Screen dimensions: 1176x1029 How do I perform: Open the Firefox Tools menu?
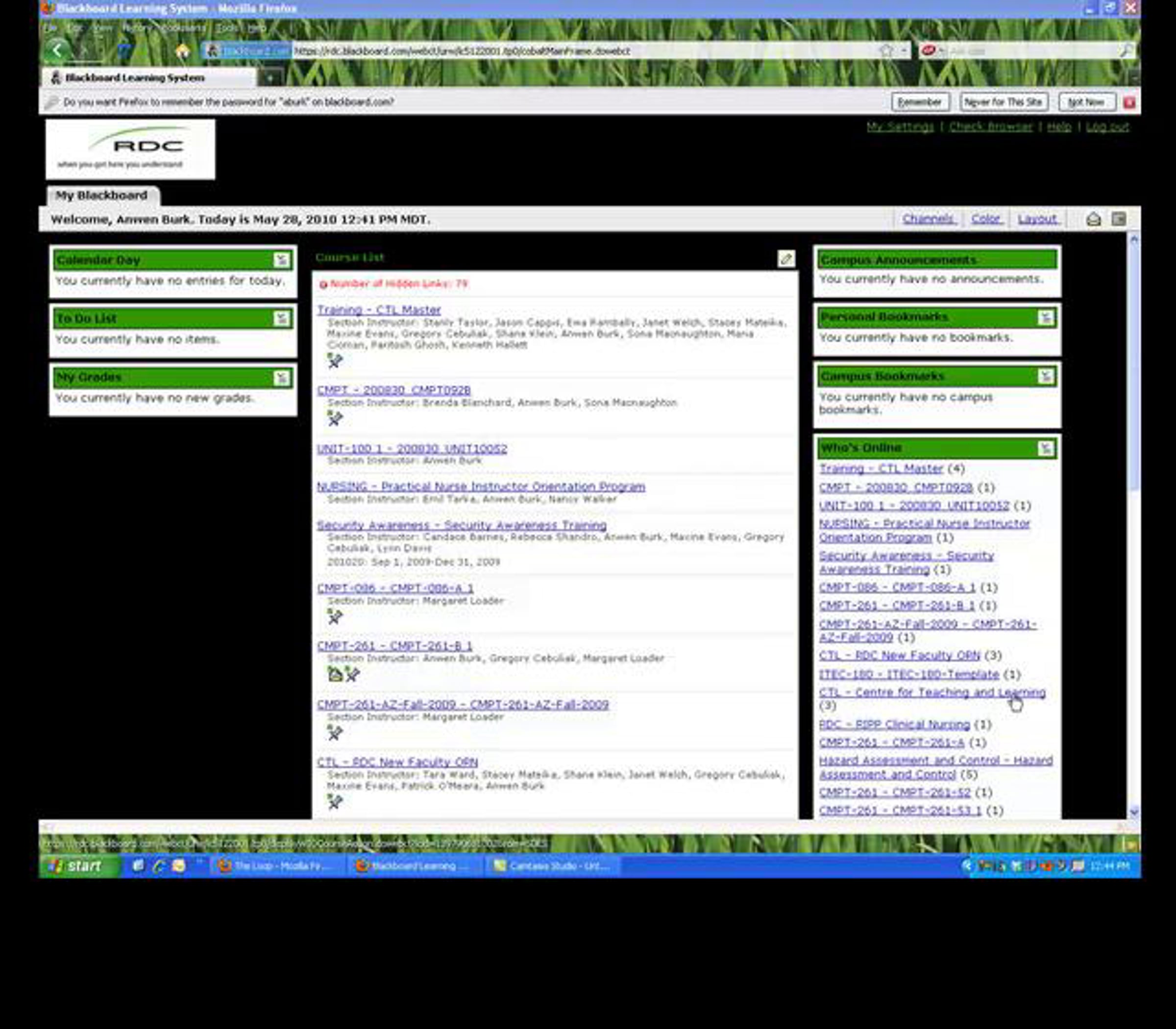pos(227,27)
